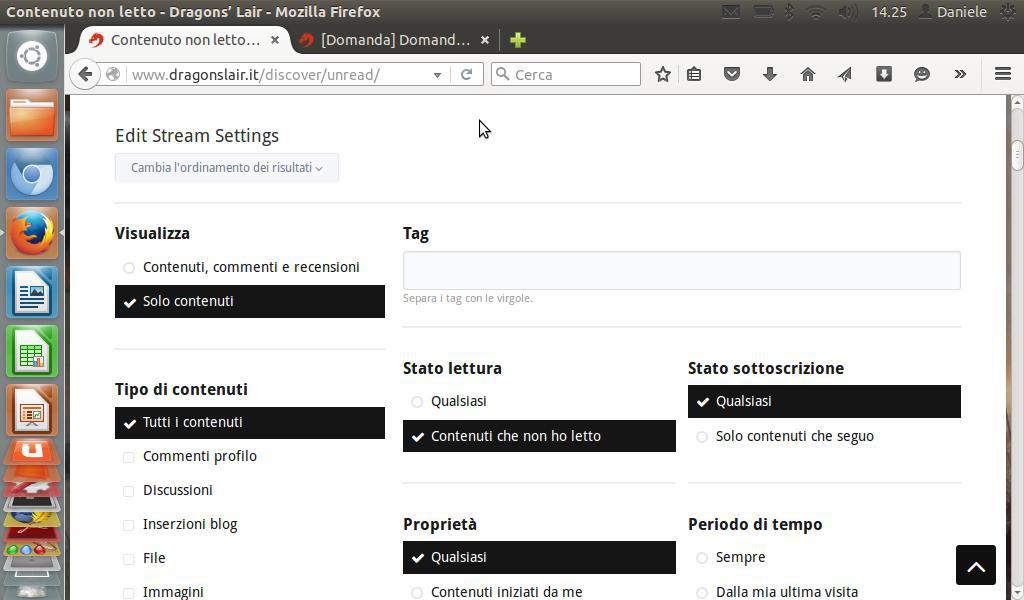Go to the Firefox home page
The height and width of the screenshot is (600, 1024).
pos(808,74)
